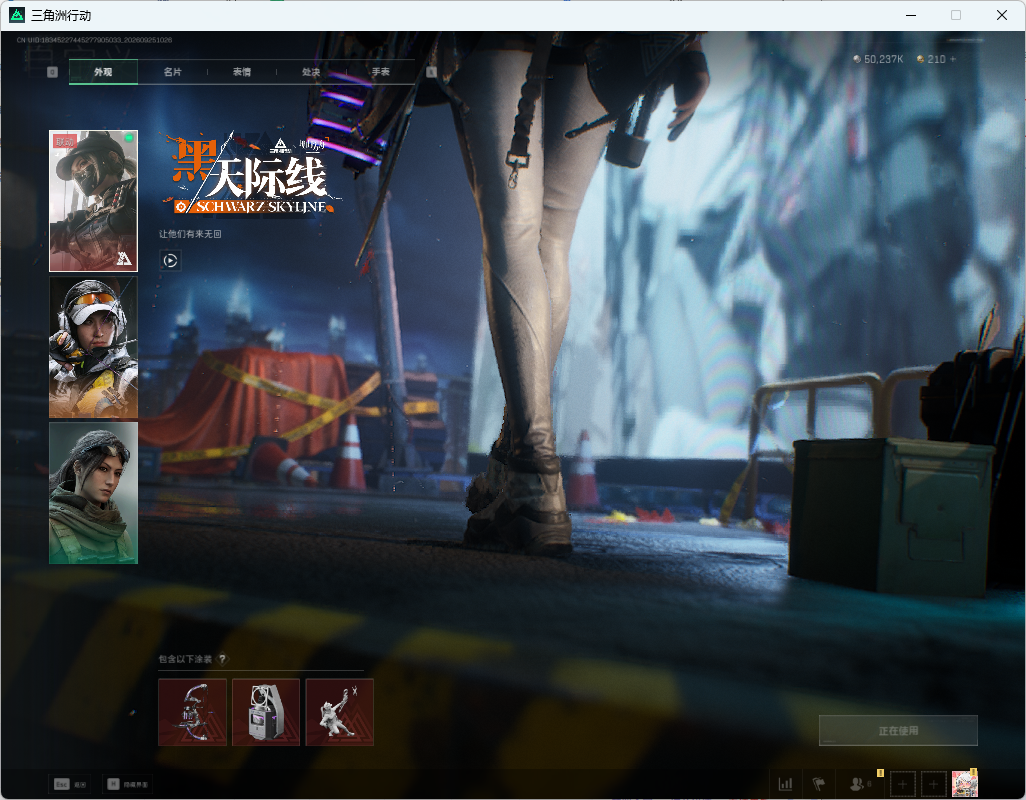Play the Schwarz Skyline skin preview video
The height and width of the screenshot is (800, 1026).
170,260
